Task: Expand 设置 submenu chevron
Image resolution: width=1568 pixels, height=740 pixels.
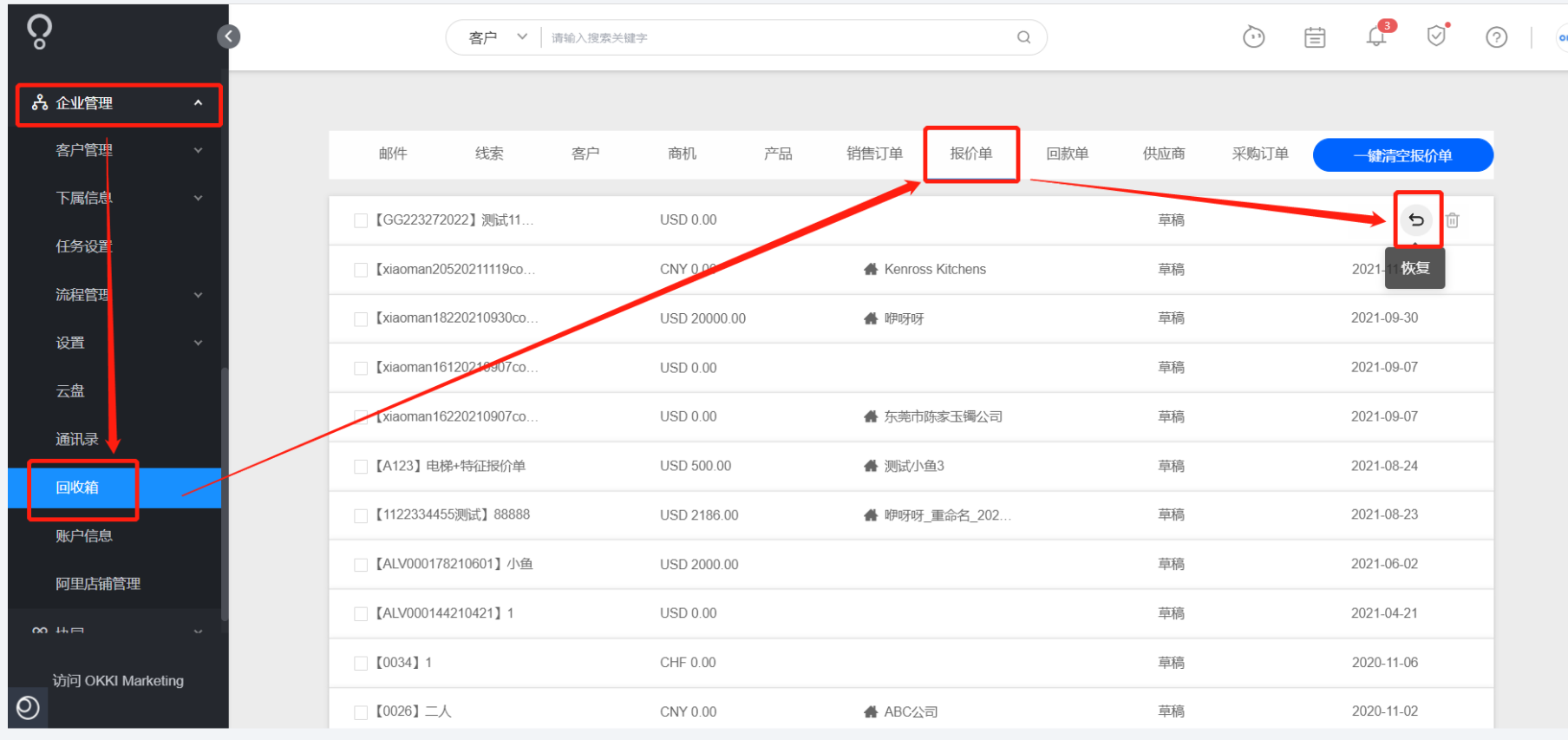Action: (x=198, y=343)
